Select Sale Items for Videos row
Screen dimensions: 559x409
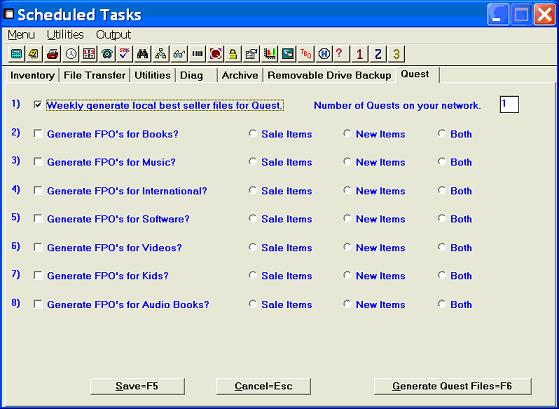pyautogui.click(x=253, y=247)
